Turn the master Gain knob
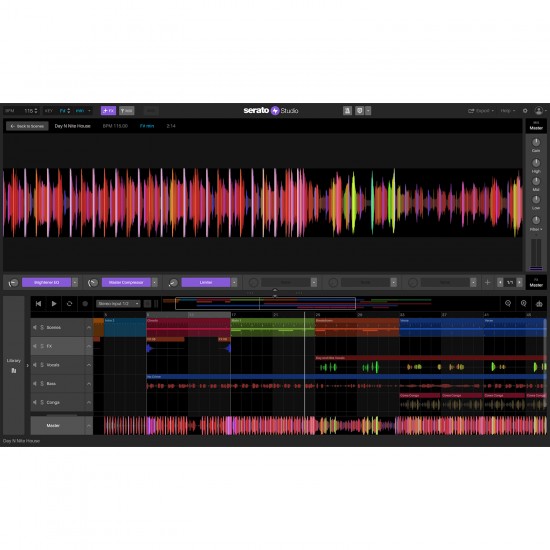Screen dimensions: 550x550 click(x=536, y=142)
